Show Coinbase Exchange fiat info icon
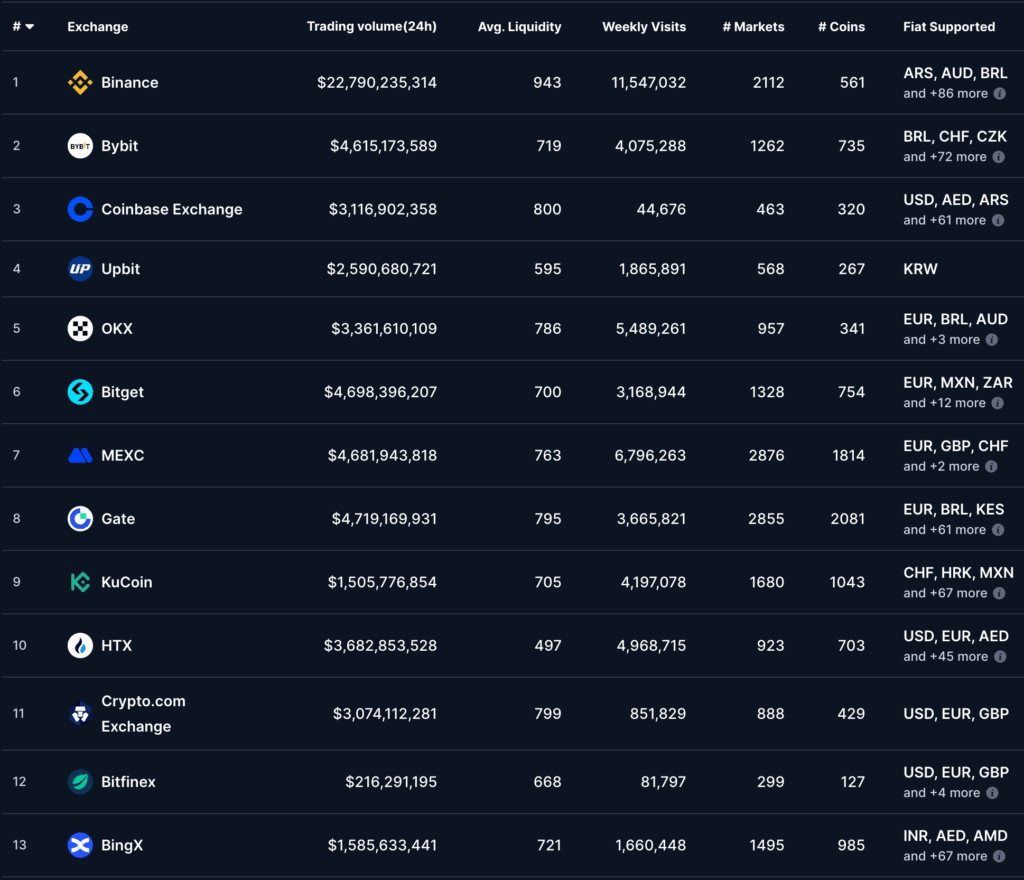Viewport: 1024px width, 880px height. click(x=997, y=220)
